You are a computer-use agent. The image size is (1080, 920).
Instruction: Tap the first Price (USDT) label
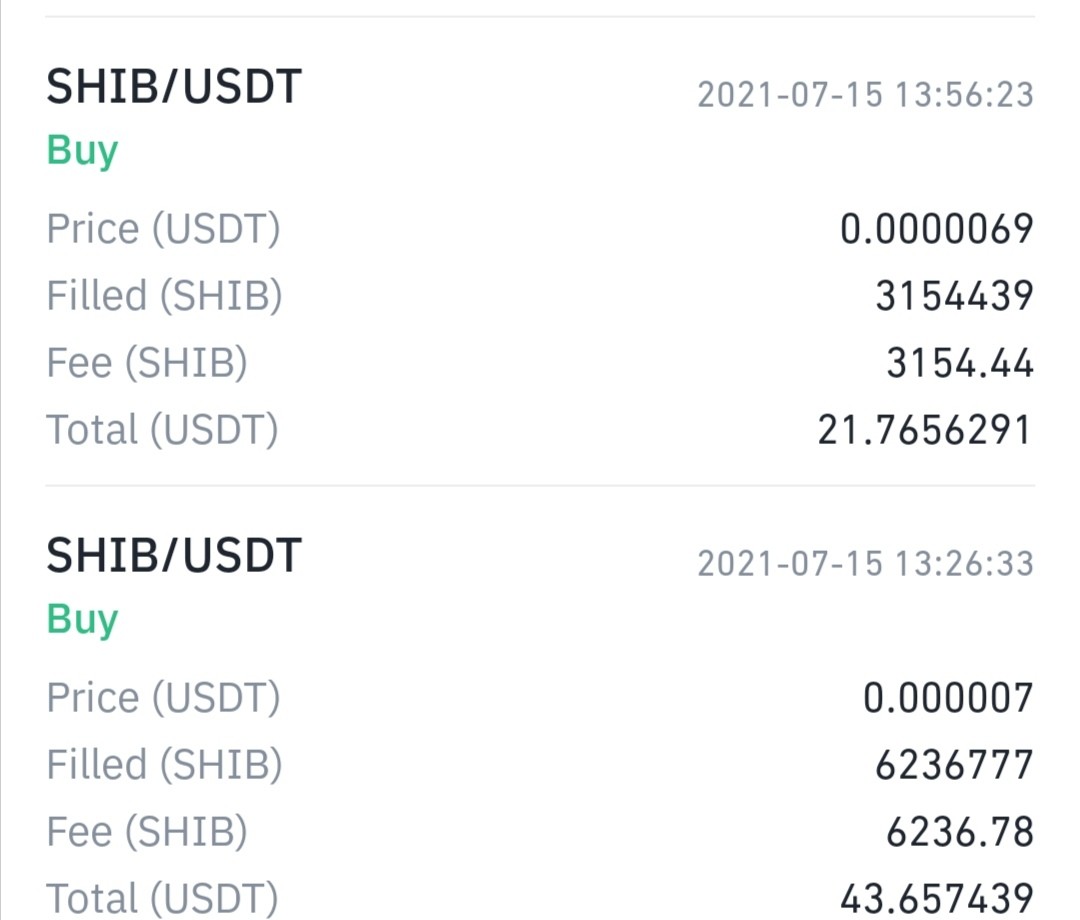point(163,229)
